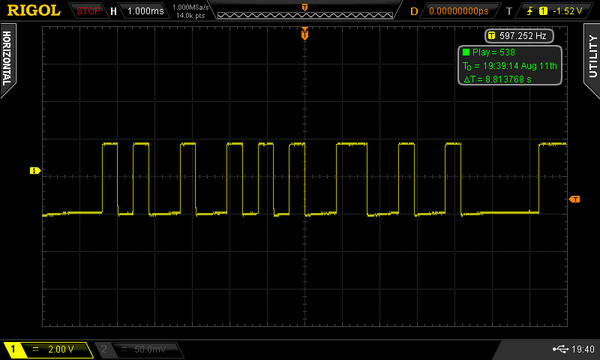Click the red STOP status indicator

coord(88,11)
